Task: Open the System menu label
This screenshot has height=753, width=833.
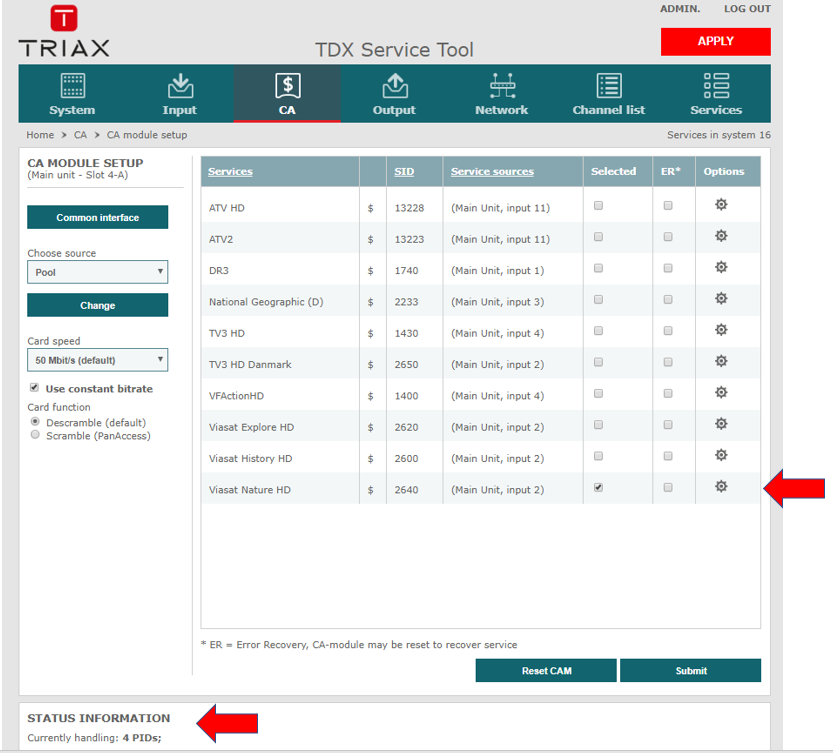Action: (x=72, y=110)
